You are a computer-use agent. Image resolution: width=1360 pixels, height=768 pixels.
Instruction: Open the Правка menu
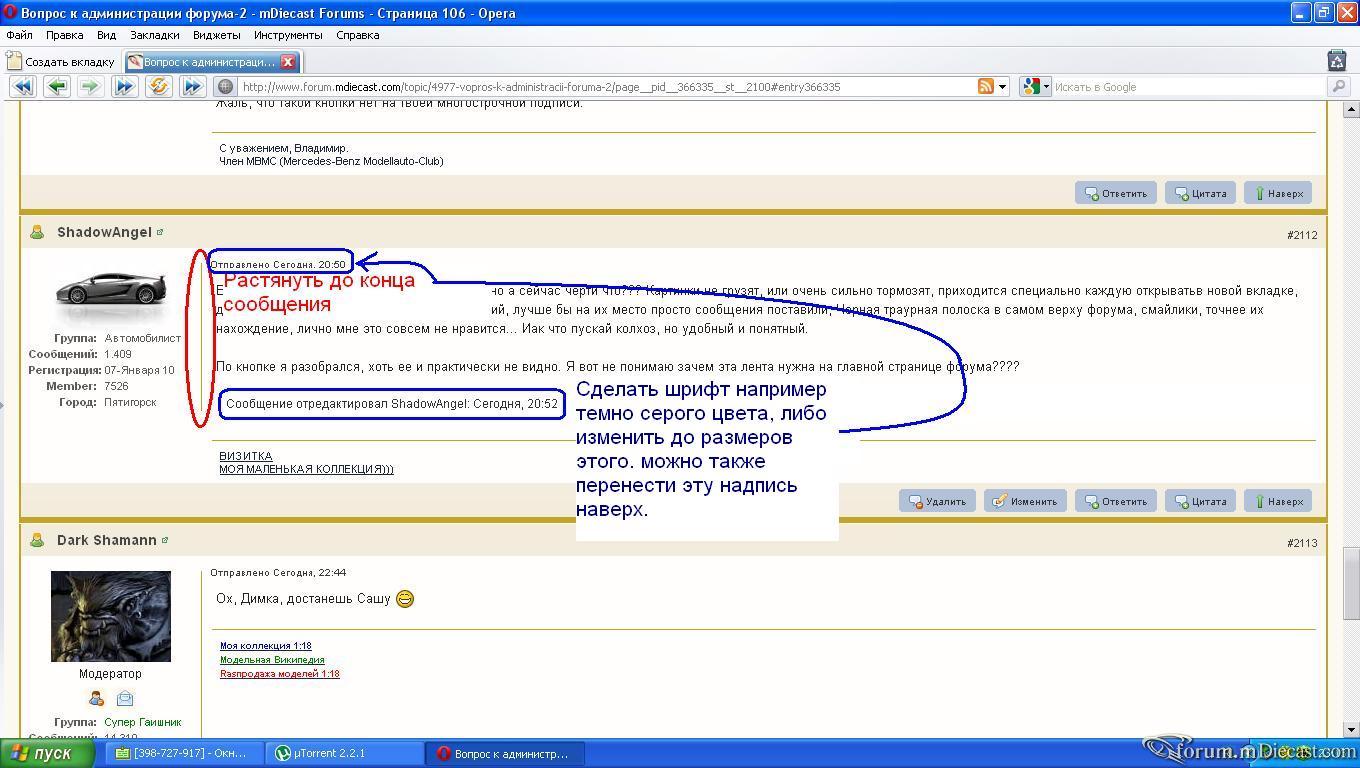[65, 35]
